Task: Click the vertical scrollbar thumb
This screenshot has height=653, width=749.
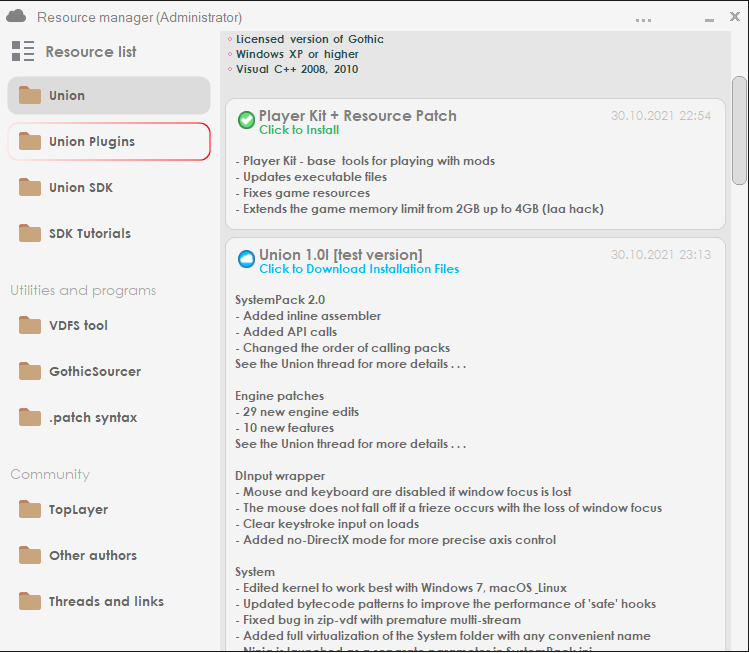Action: click(739, 130)
